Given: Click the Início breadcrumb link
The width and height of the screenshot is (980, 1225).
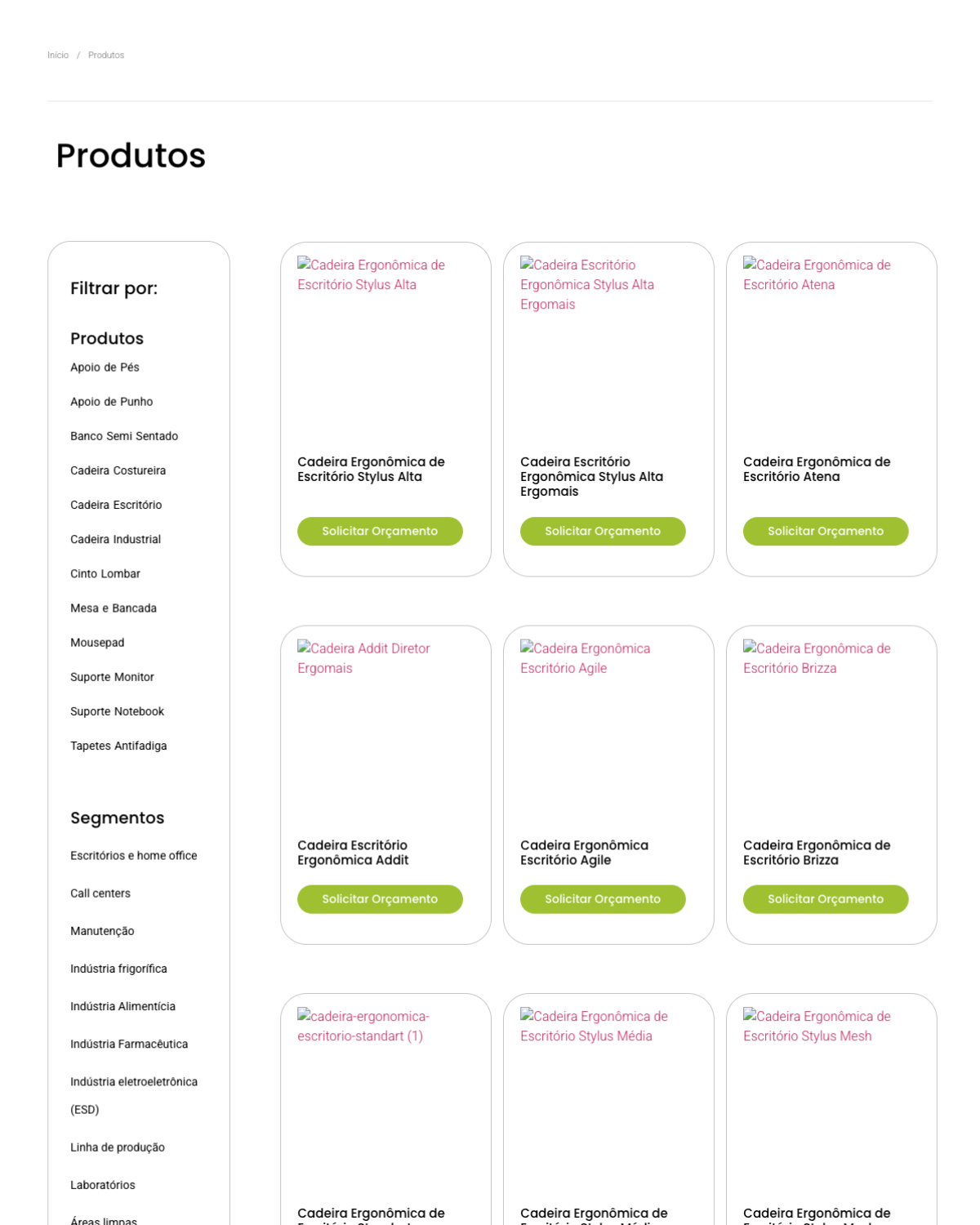Looking at the screenshot, I should tap(58, 56).
